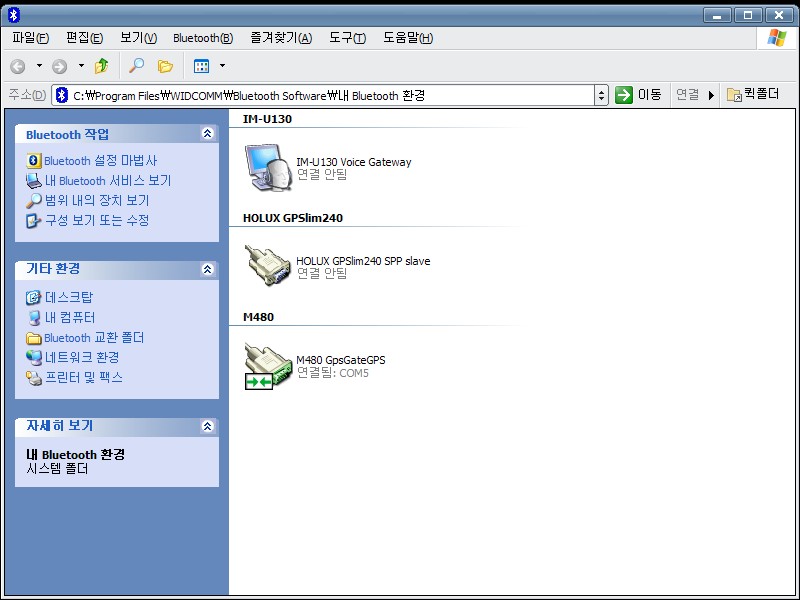Expand the 연결 links bar arrow
The image size is (800, 600).
[x=711, y=95]
